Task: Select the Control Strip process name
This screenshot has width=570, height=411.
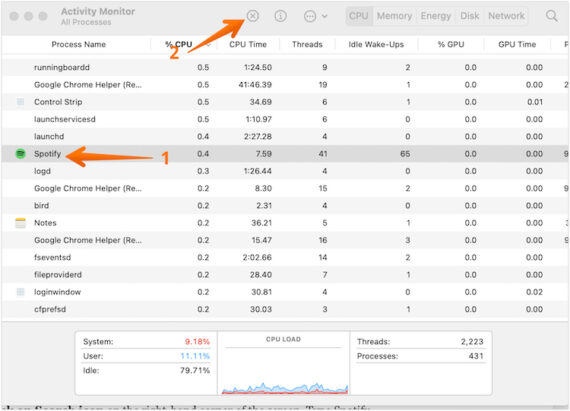Action: (58, 102)
